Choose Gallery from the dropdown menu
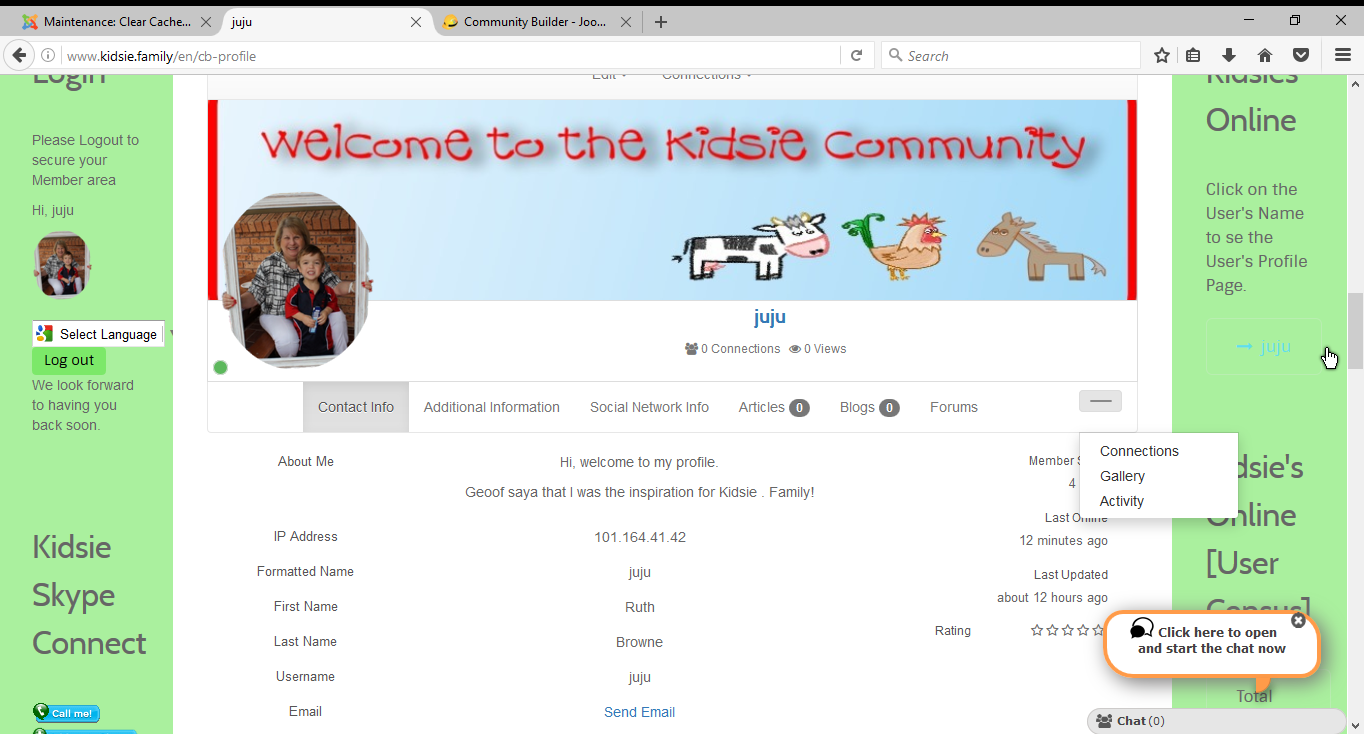This screenshot has width=1364, height=734. tap(1122, 476)
